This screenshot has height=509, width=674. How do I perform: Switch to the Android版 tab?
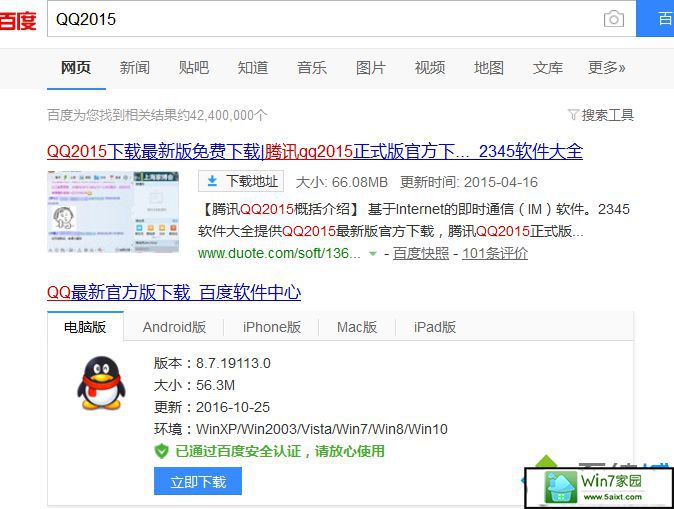[174, 327]
